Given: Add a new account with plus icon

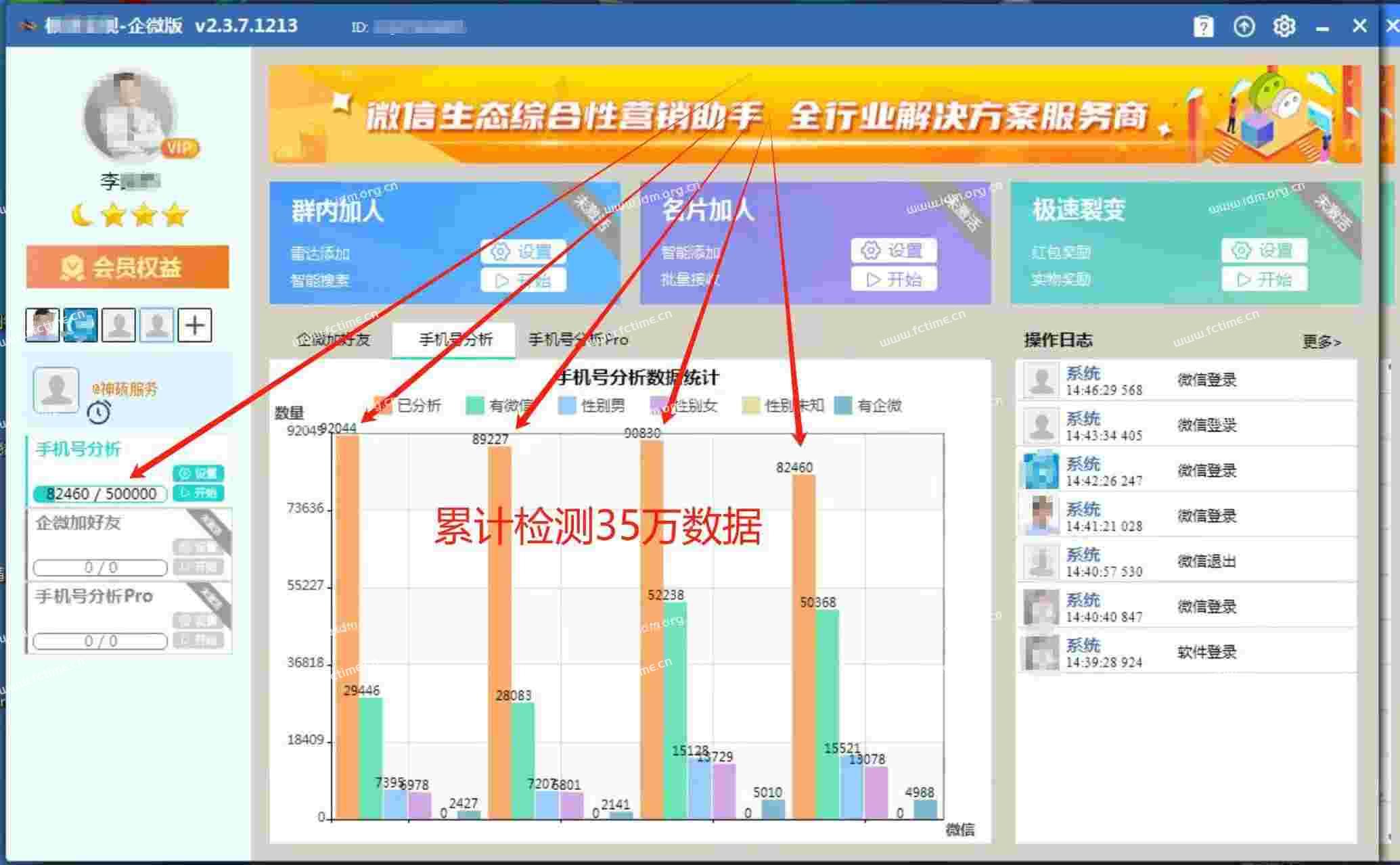Looking at the screenshot, I should coord(195,325).
